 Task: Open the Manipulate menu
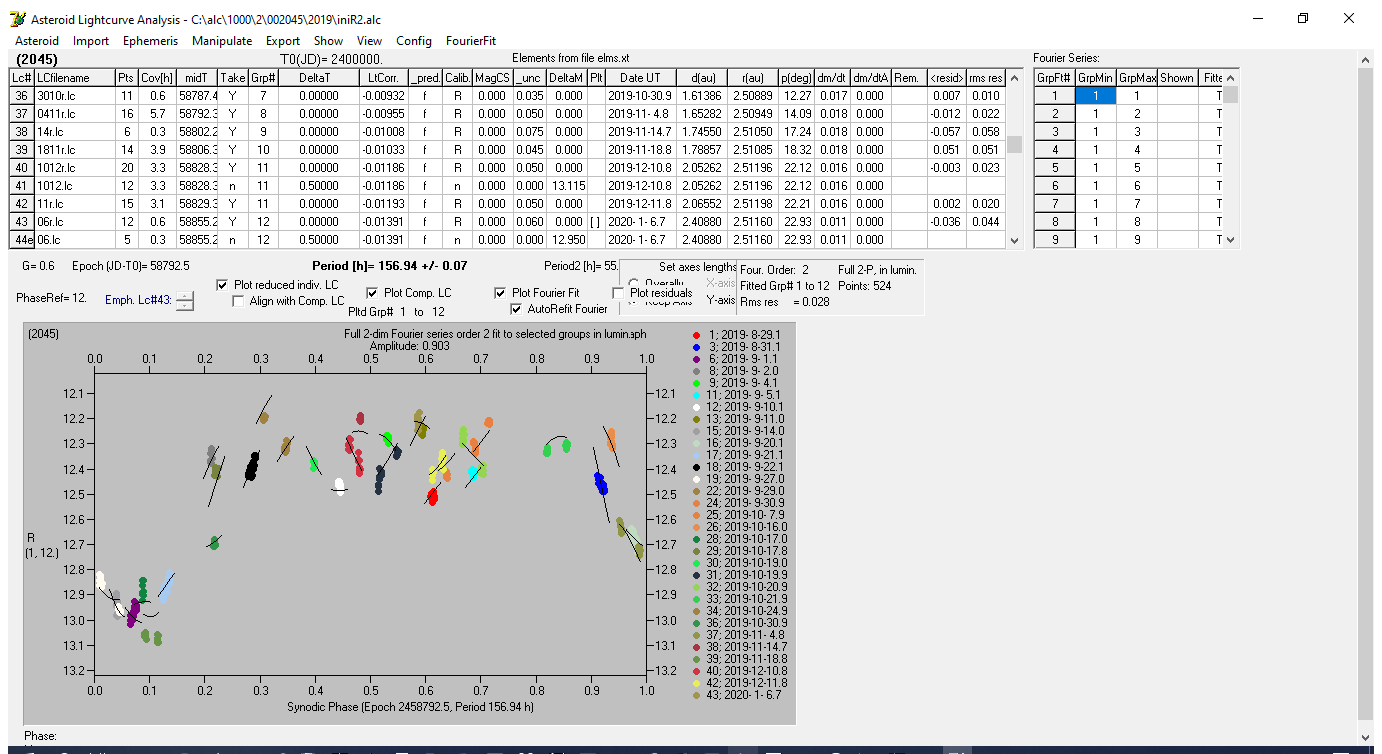coord(222,41)
